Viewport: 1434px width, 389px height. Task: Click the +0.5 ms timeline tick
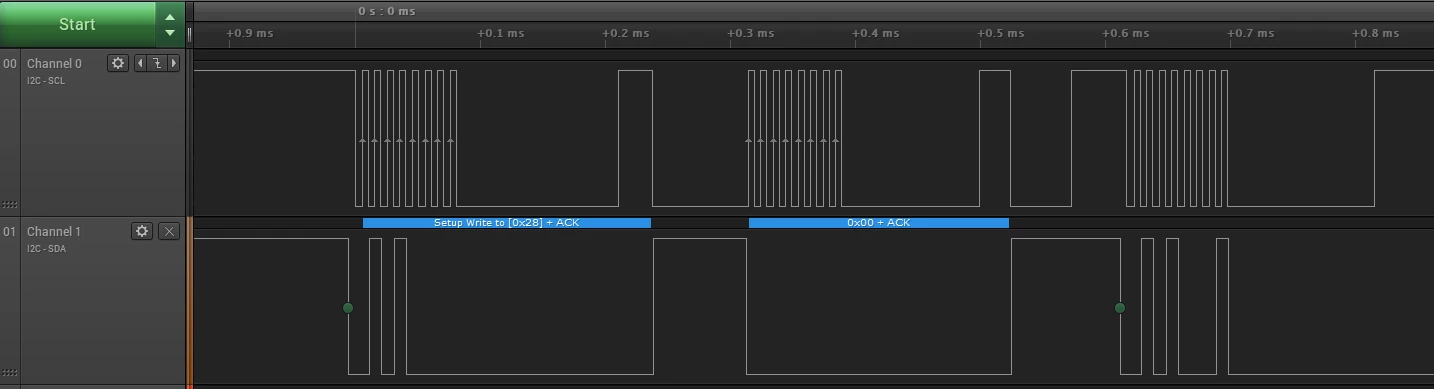[x=1000, y=33]
